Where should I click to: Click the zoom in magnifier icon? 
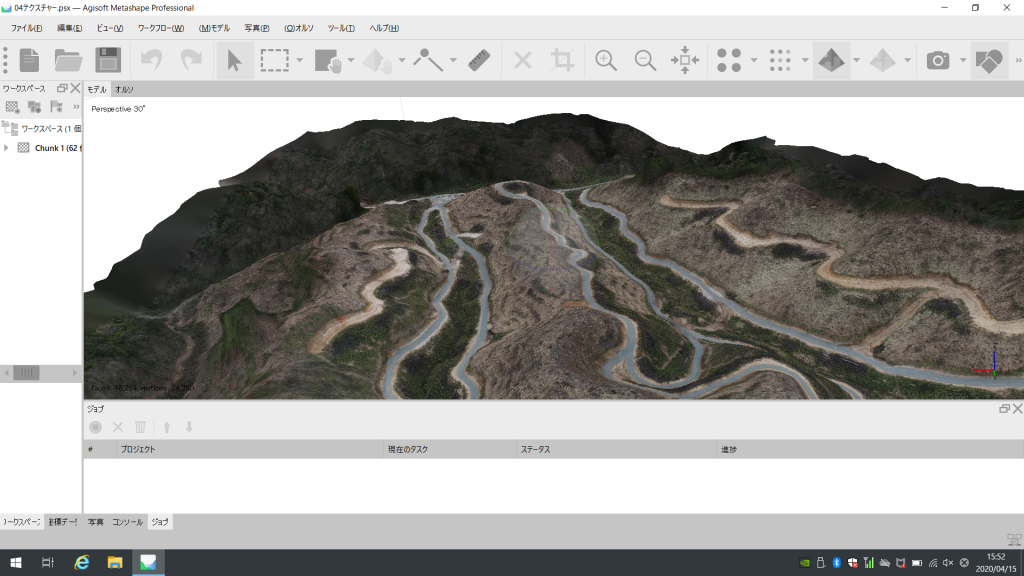(605, 61)
